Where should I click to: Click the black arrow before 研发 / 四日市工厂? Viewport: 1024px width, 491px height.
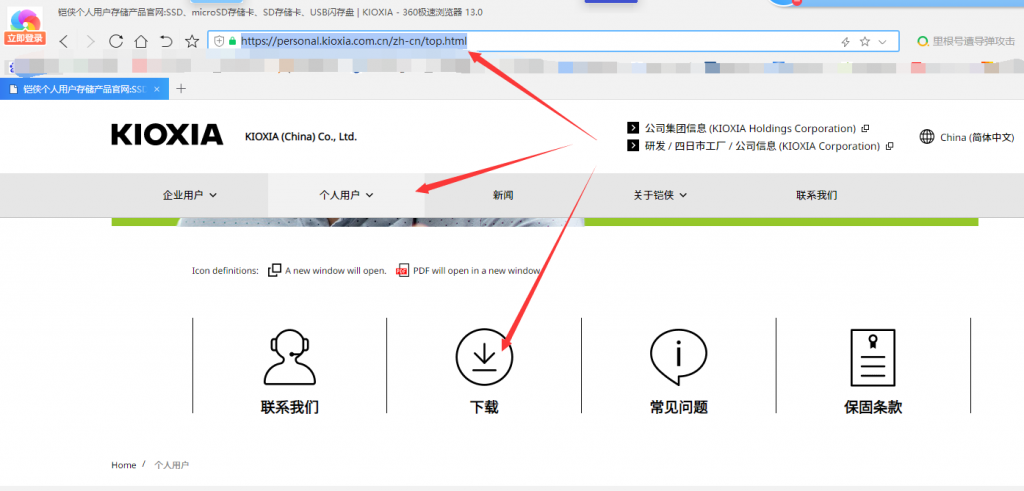coord(633,146)
